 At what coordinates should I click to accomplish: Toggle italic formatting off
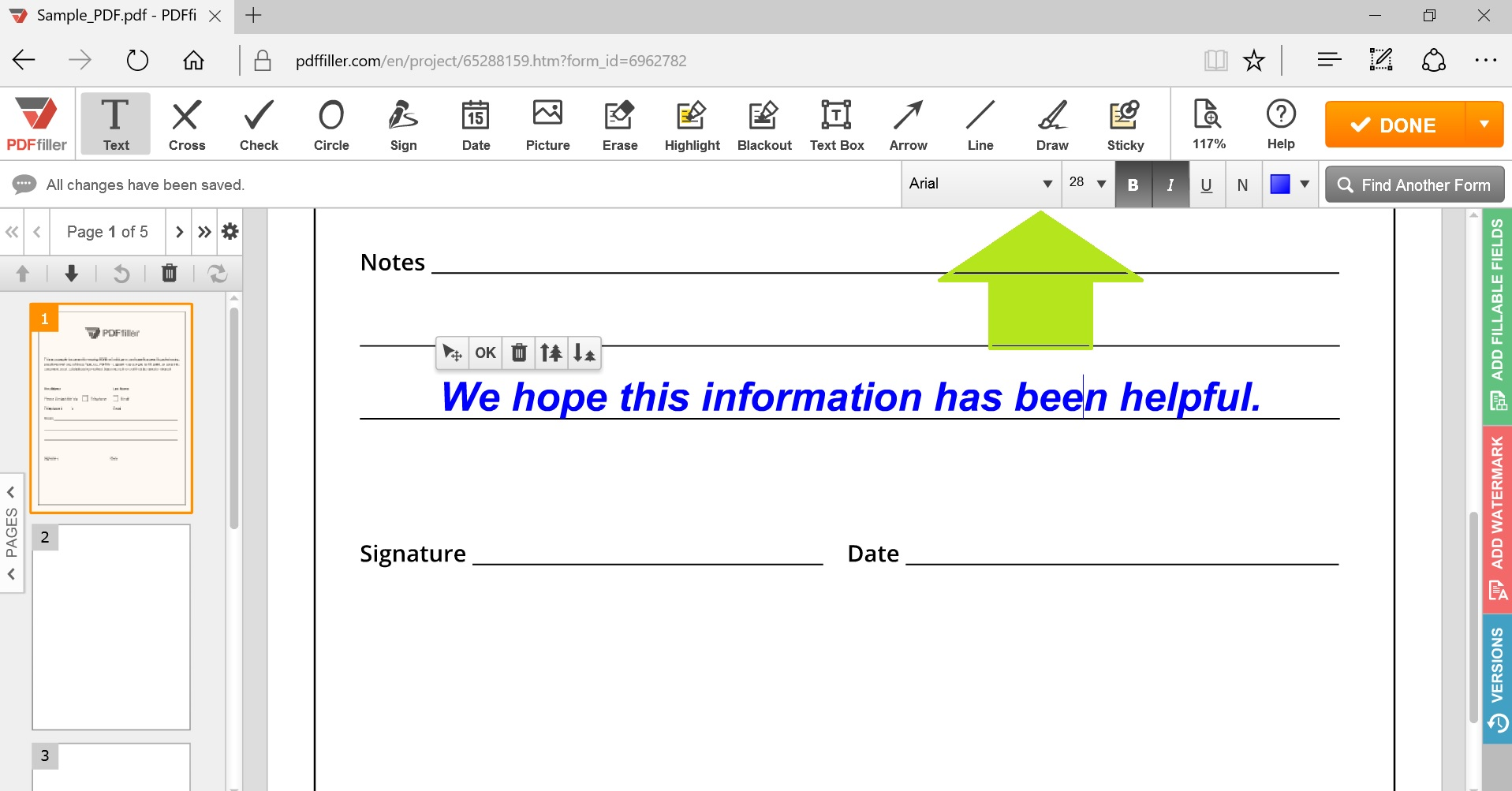[x=1170, y=184]
